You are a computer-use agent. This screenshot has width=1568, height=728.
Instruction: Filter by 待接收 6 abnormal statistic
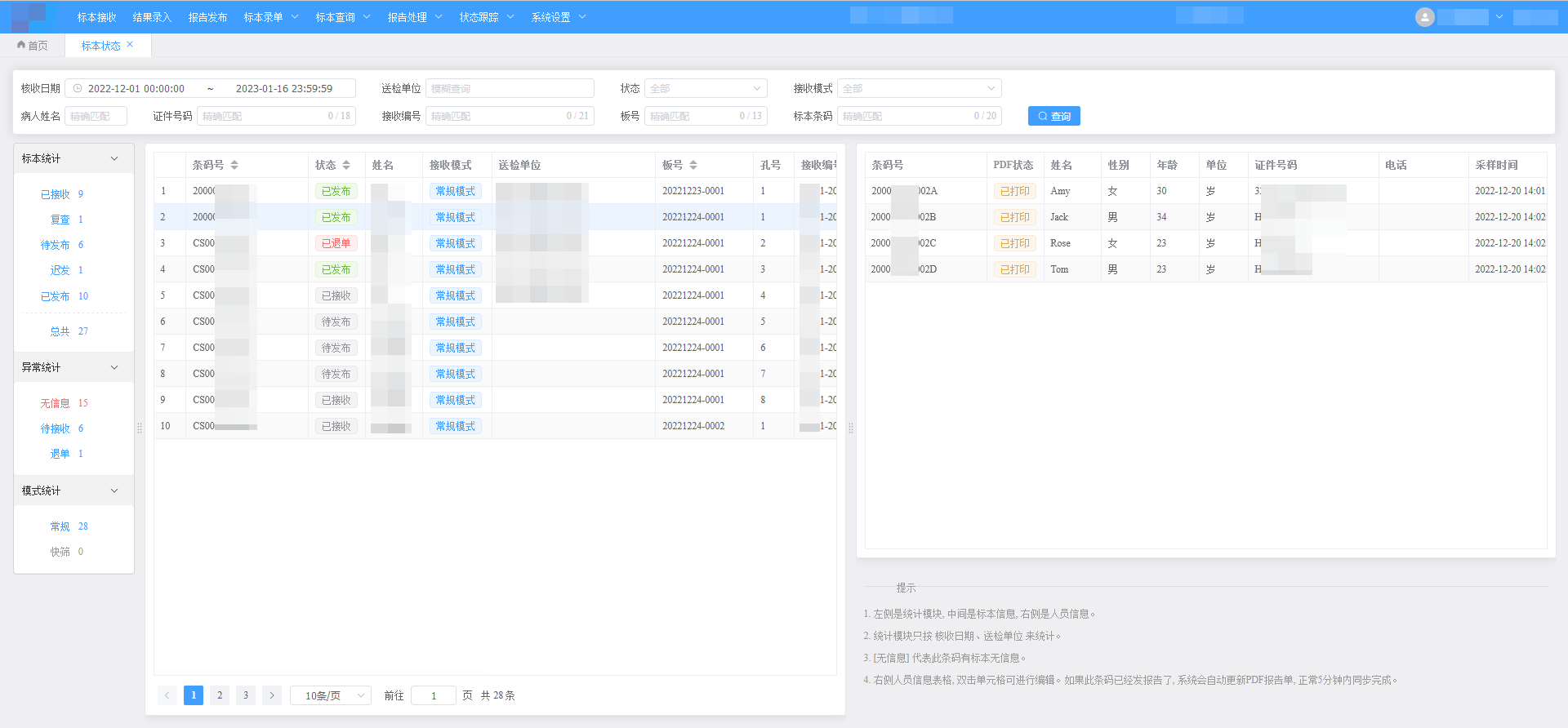[62, 428]
